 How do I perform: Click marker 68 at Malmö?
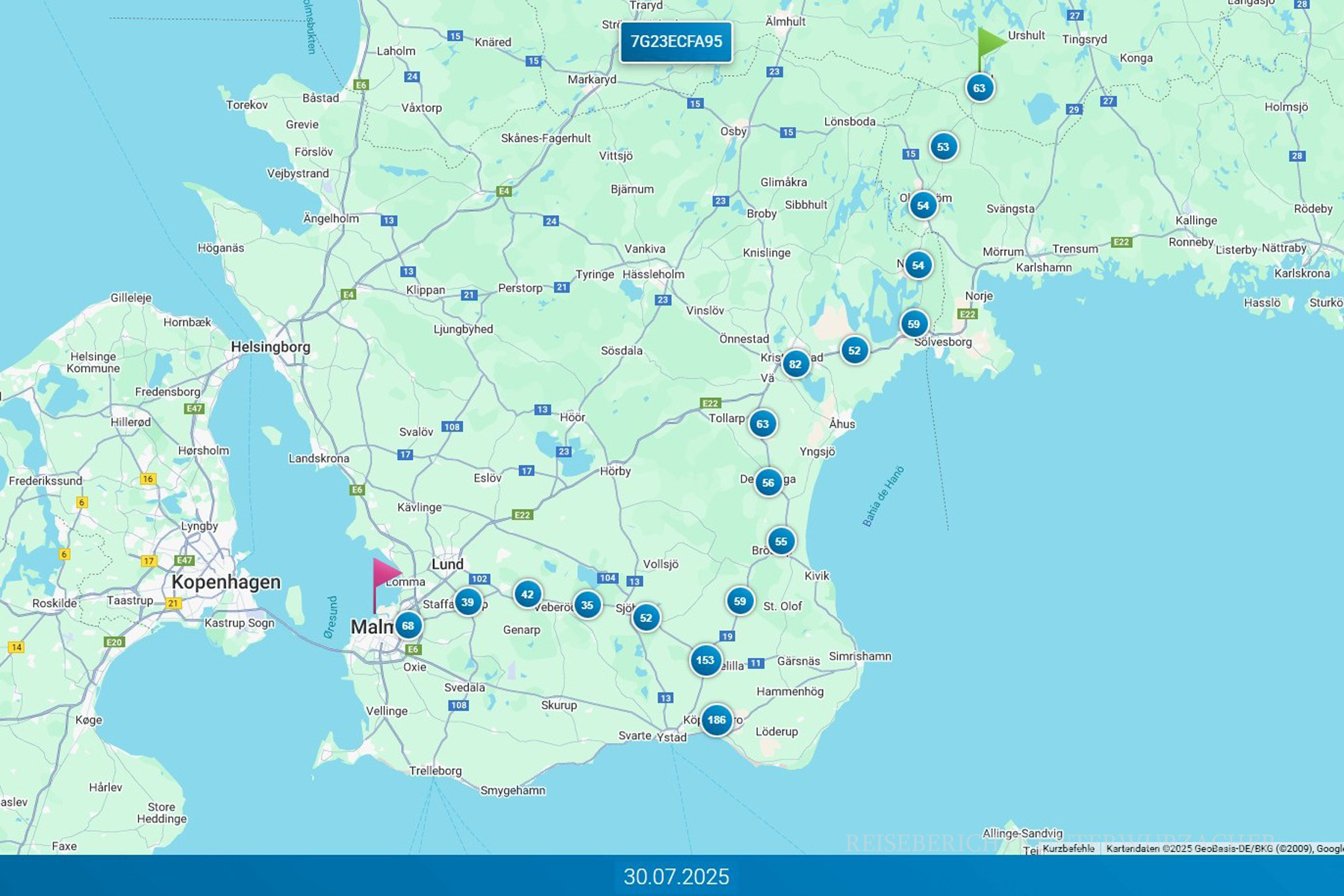coord(408,626)
